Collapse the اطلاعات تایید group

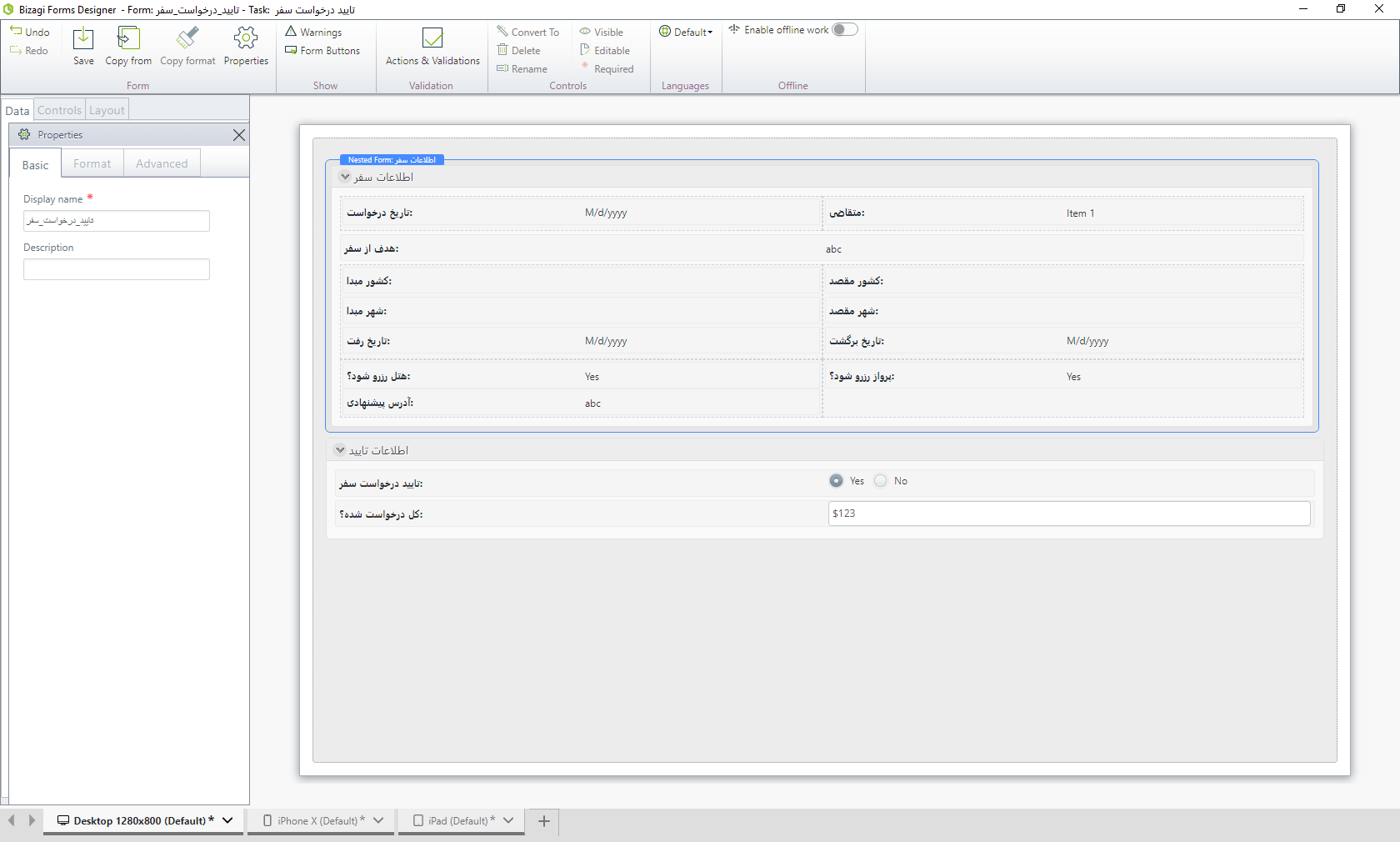pyautogui.click(x=340, y=450)
